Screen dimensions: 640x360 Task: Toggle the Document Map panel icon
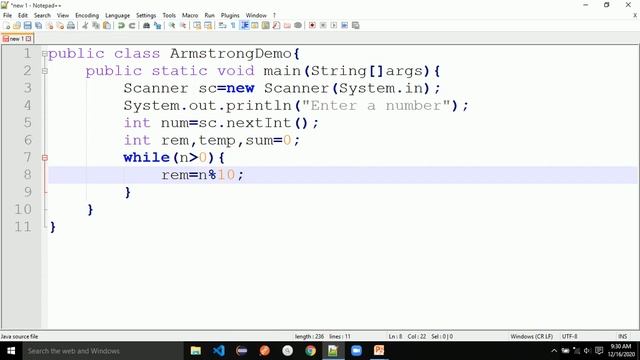pyautogui.click(x=265, y=25)
